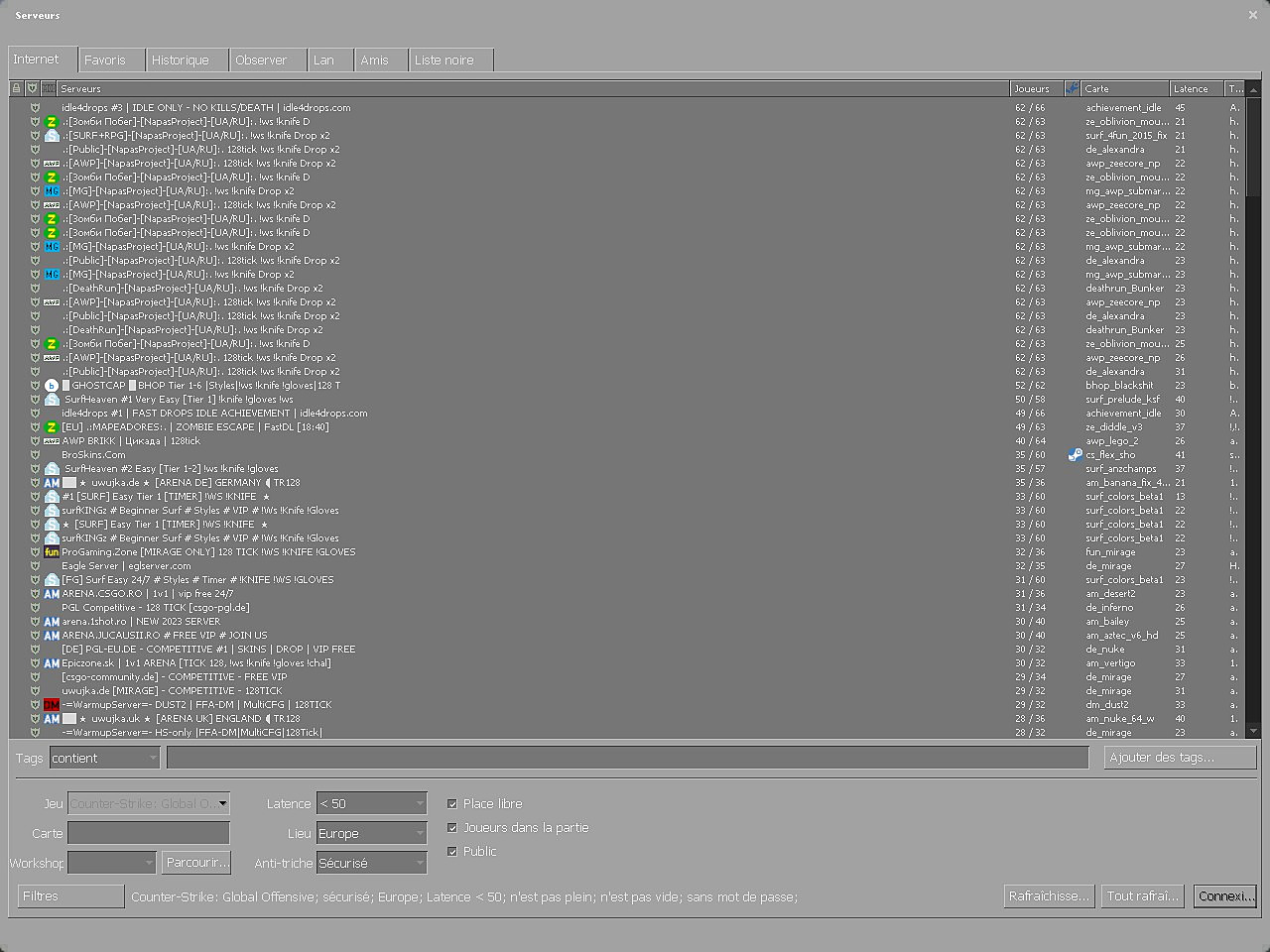Click the Steam workshop icon on BroSkins.Com row
Image resolution: width=1270 pixels, height=952 pixels.
(1075, 455)
